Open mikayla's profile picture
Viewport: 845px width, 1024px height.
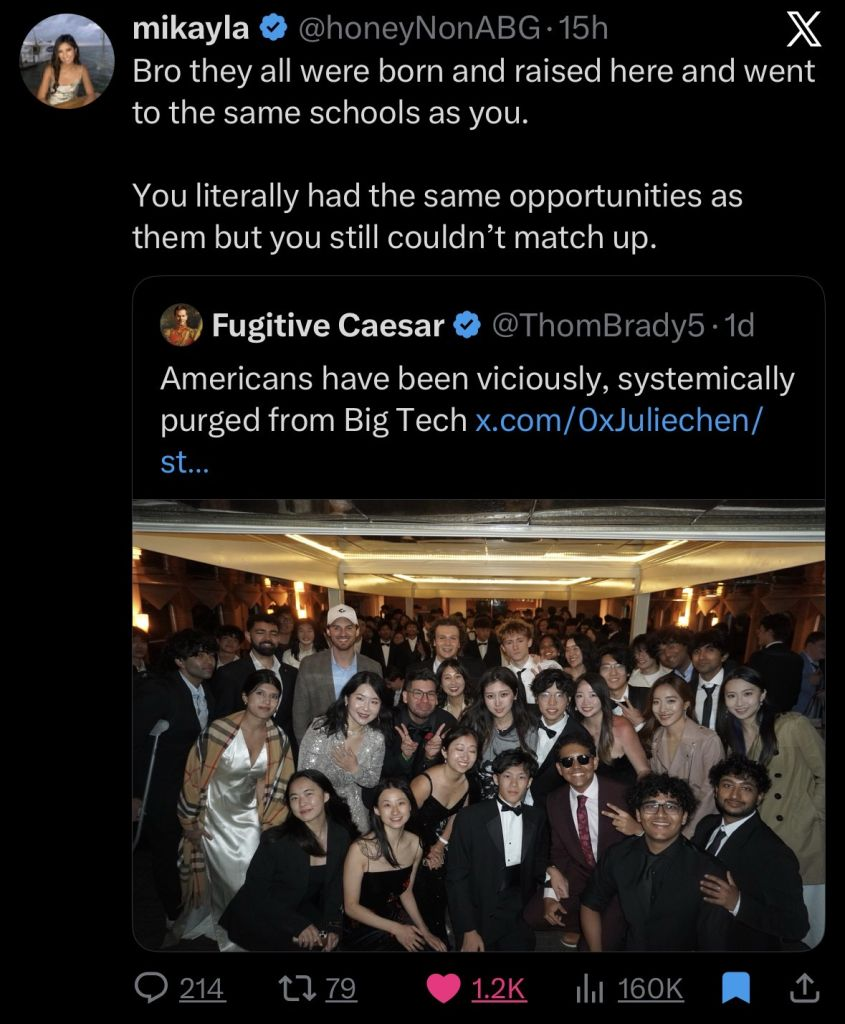(x=67, y=61)
